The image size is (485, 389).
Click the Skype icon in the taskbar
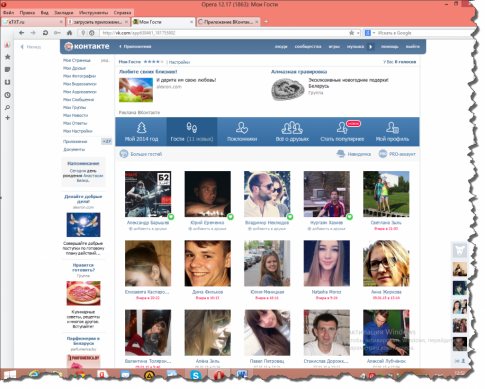[x=195, y=376]
